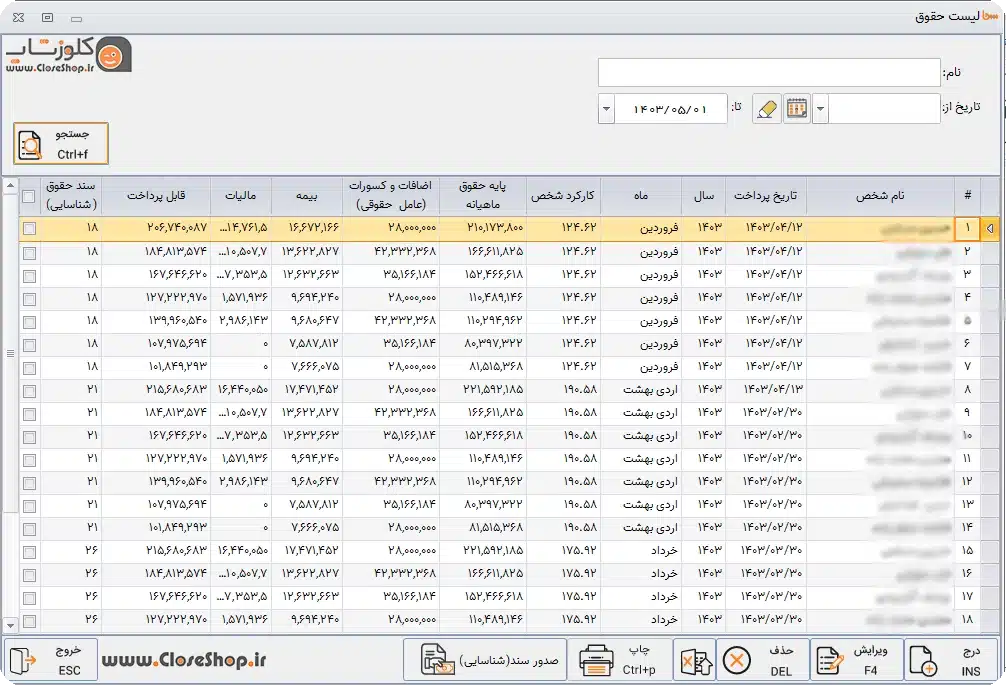
Task: Open the calendar date picker icon
Action: (796, 108)
